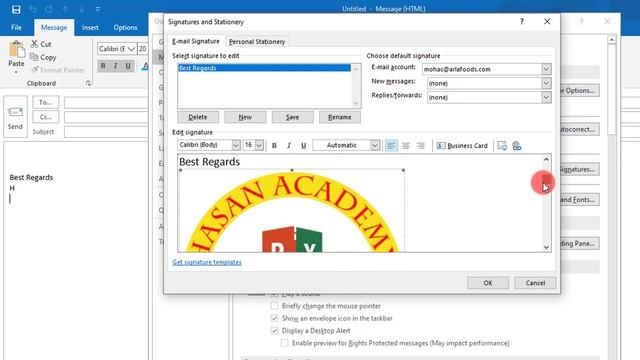Screen dimensions: 640x360
Task: Cancel the Signatures and Stationery dialog
Action: 535,283
